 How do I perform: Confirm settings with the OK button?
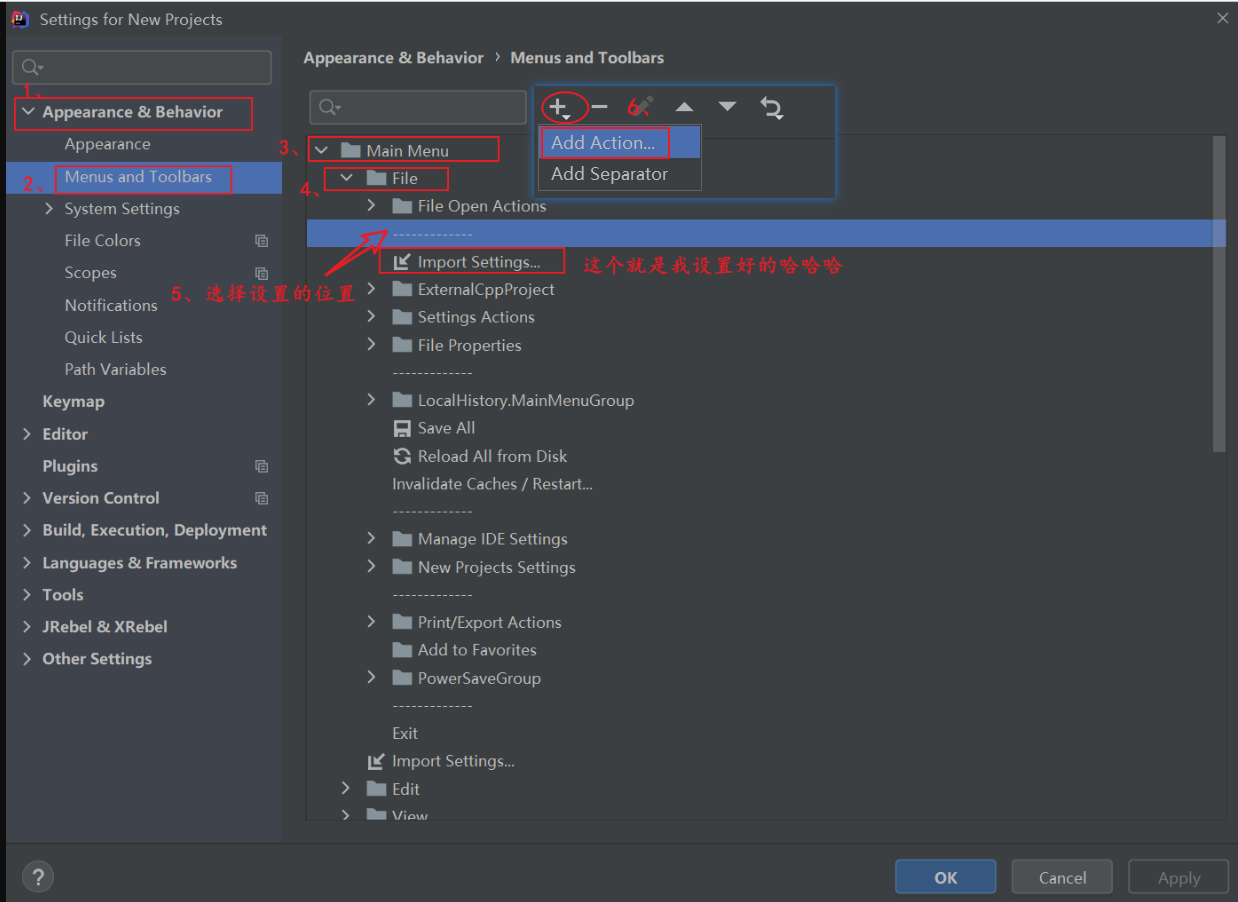[x=946, y=877]
